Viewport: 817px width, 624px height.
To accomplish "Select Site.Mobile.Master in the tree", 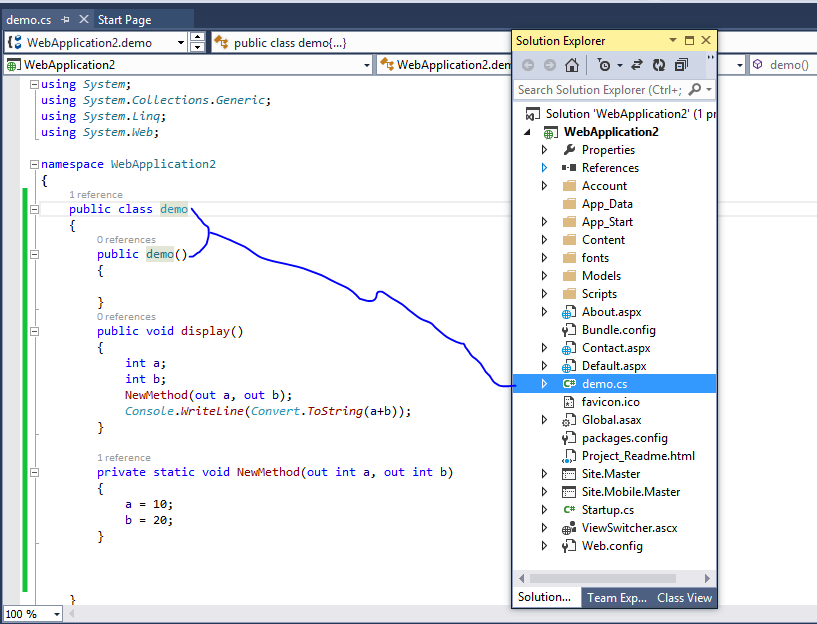I will [614, 492].
